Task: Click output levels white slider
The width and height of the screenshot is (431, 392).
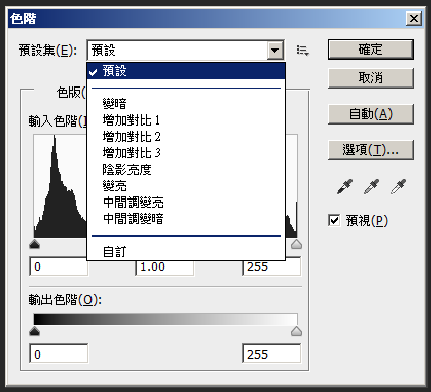Action: [x=296, y=331]
